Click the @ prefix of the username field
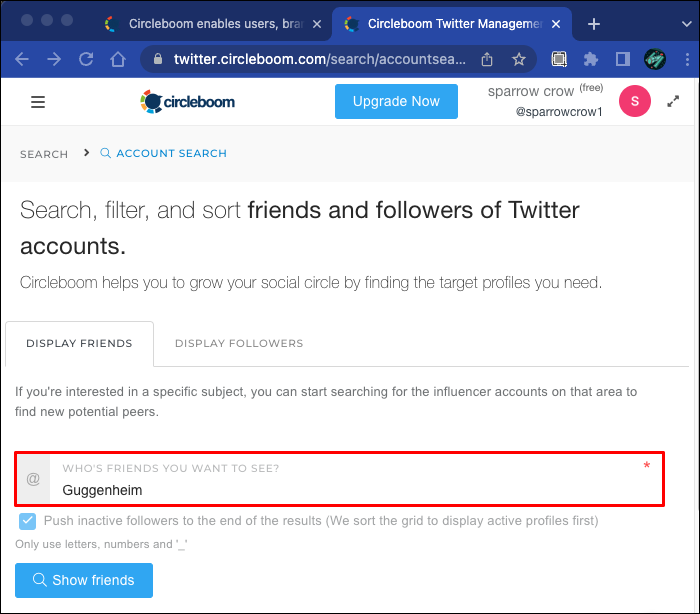This screenshot has width=700, height=614. click(x=33, y=479)
